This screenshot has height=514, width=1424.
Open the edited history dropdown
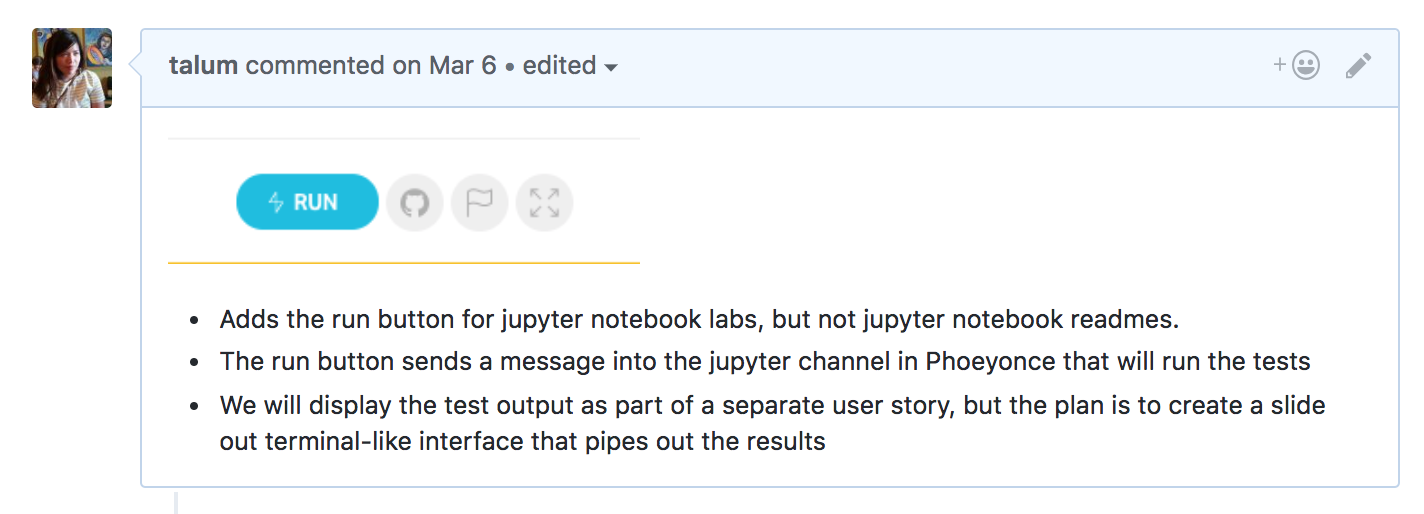(x=569, y=66)
